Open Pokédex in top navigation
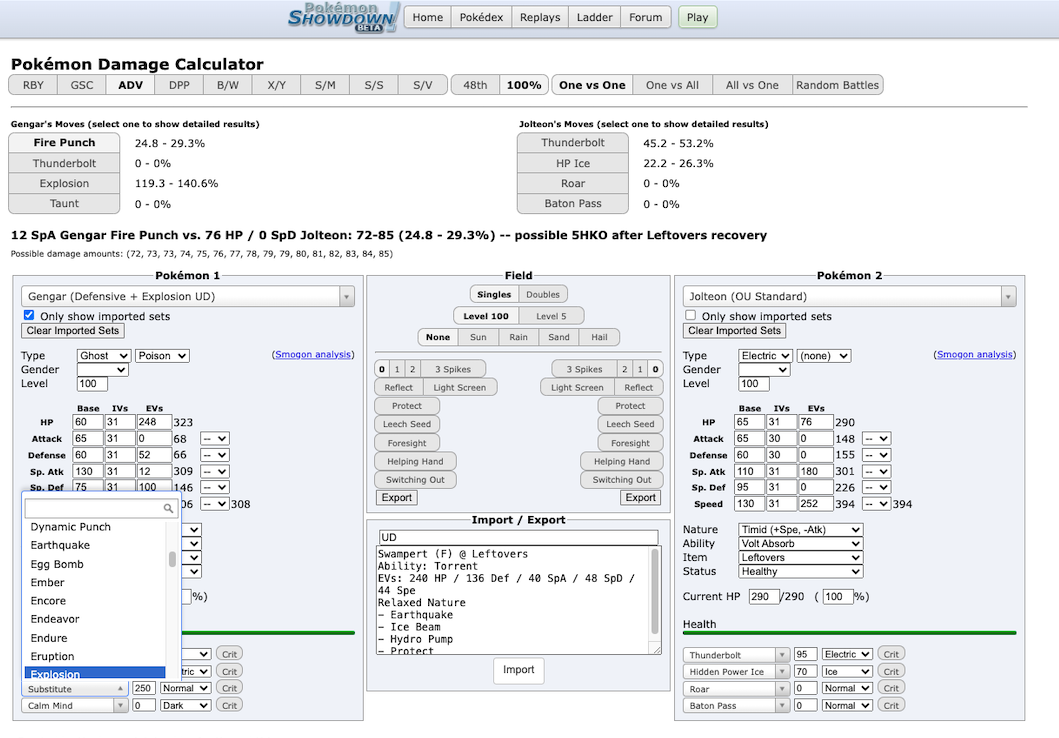1059x738 pixels. (x=481, y=18)
